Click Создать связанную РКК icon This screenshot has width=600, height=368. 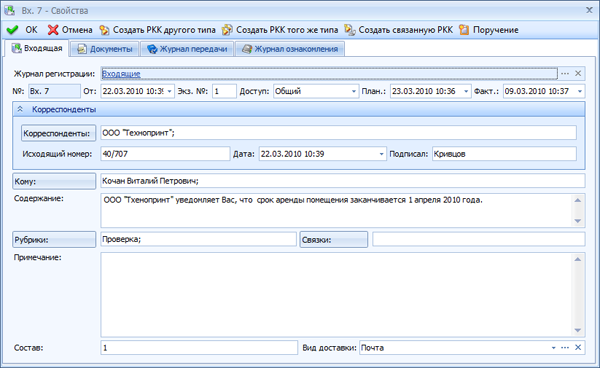tap(349, 30)
